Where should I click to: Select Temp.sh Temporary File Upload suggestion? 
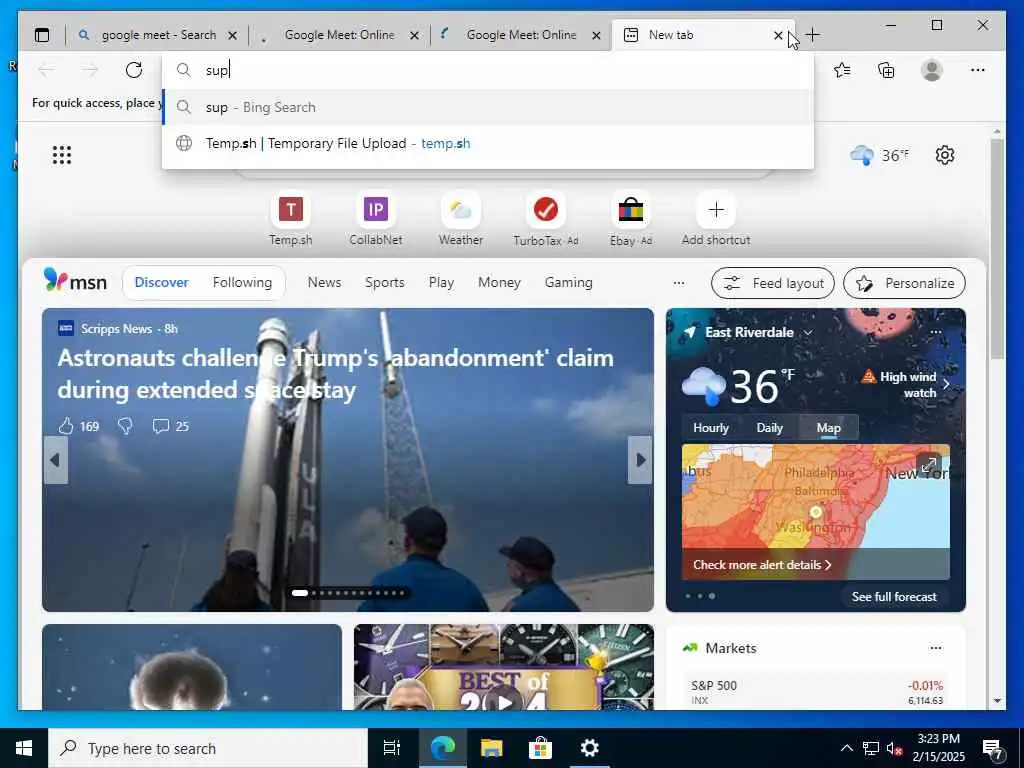click(488, 143)
